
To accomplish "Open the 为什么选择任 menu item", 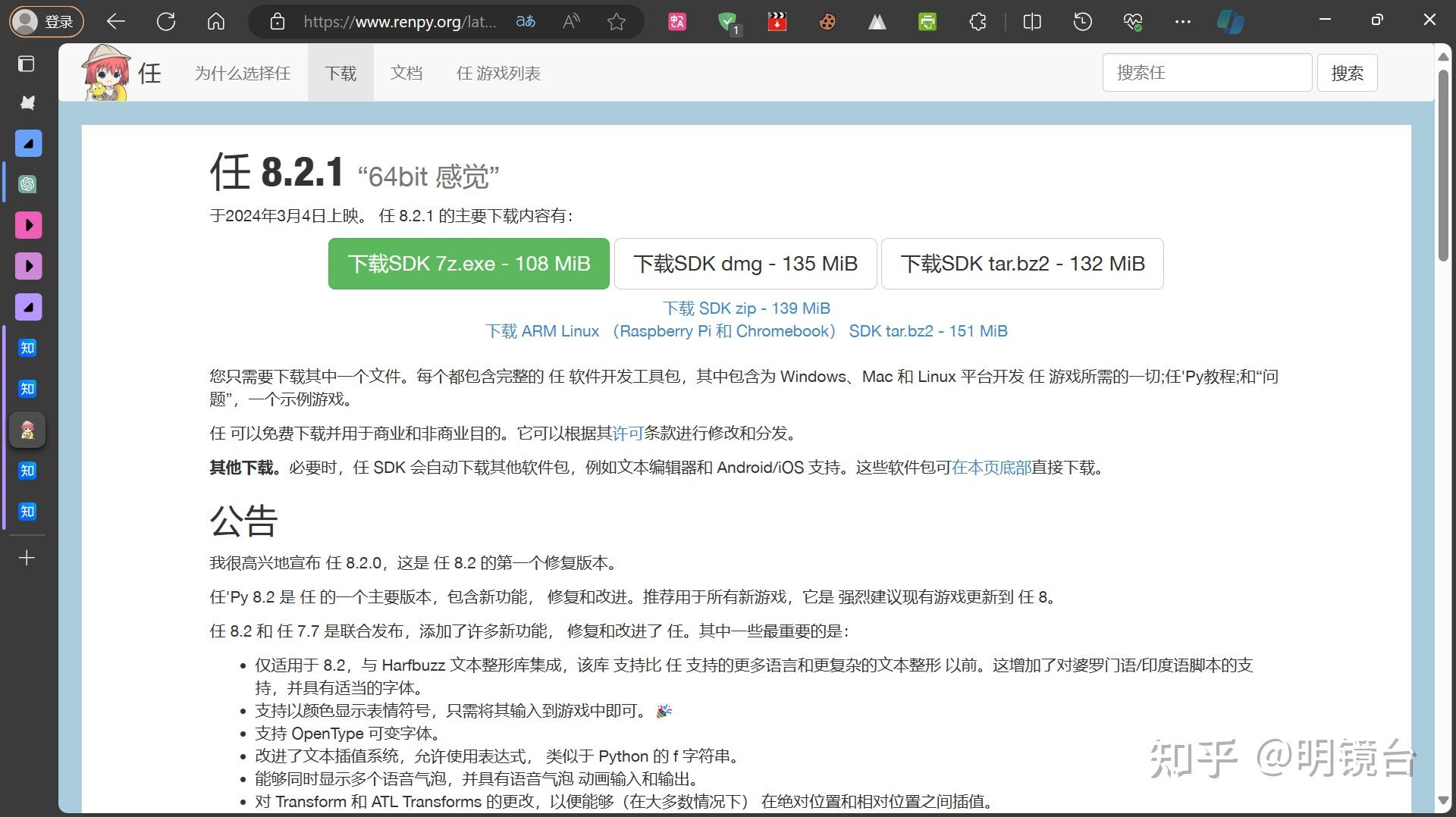I will 242,73.
